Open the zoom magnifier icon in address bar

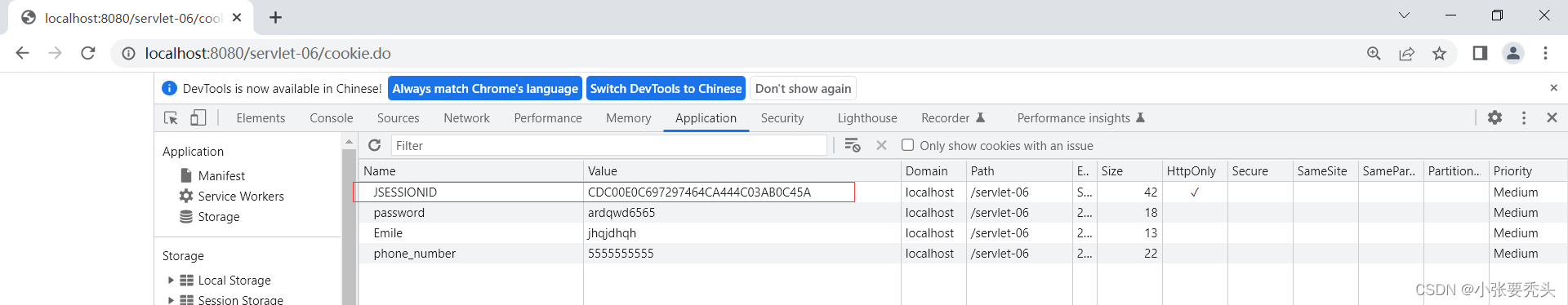click(x=1374, y=53)
